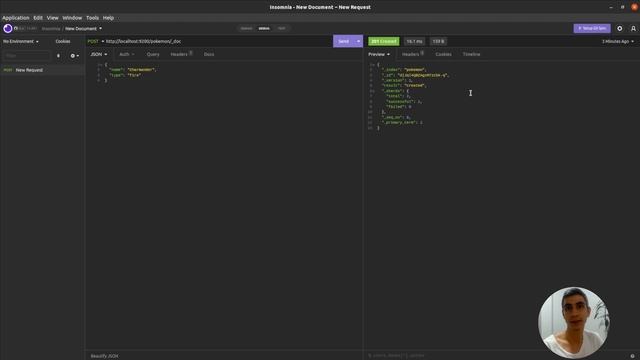Click the response time tag
Image resolution: width=640 pixels, height=360 pixels.
tap(414, 41)
